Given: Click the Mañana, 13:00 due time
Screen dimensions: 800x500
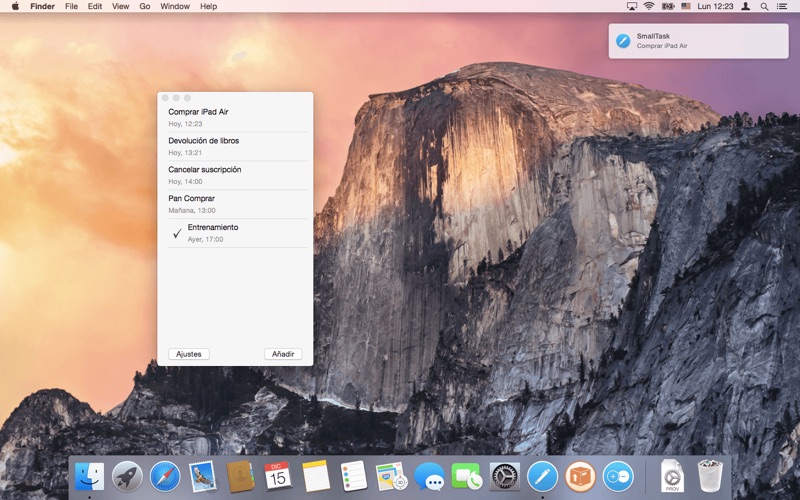Looking at the screenshot, I should pos(192,210).
